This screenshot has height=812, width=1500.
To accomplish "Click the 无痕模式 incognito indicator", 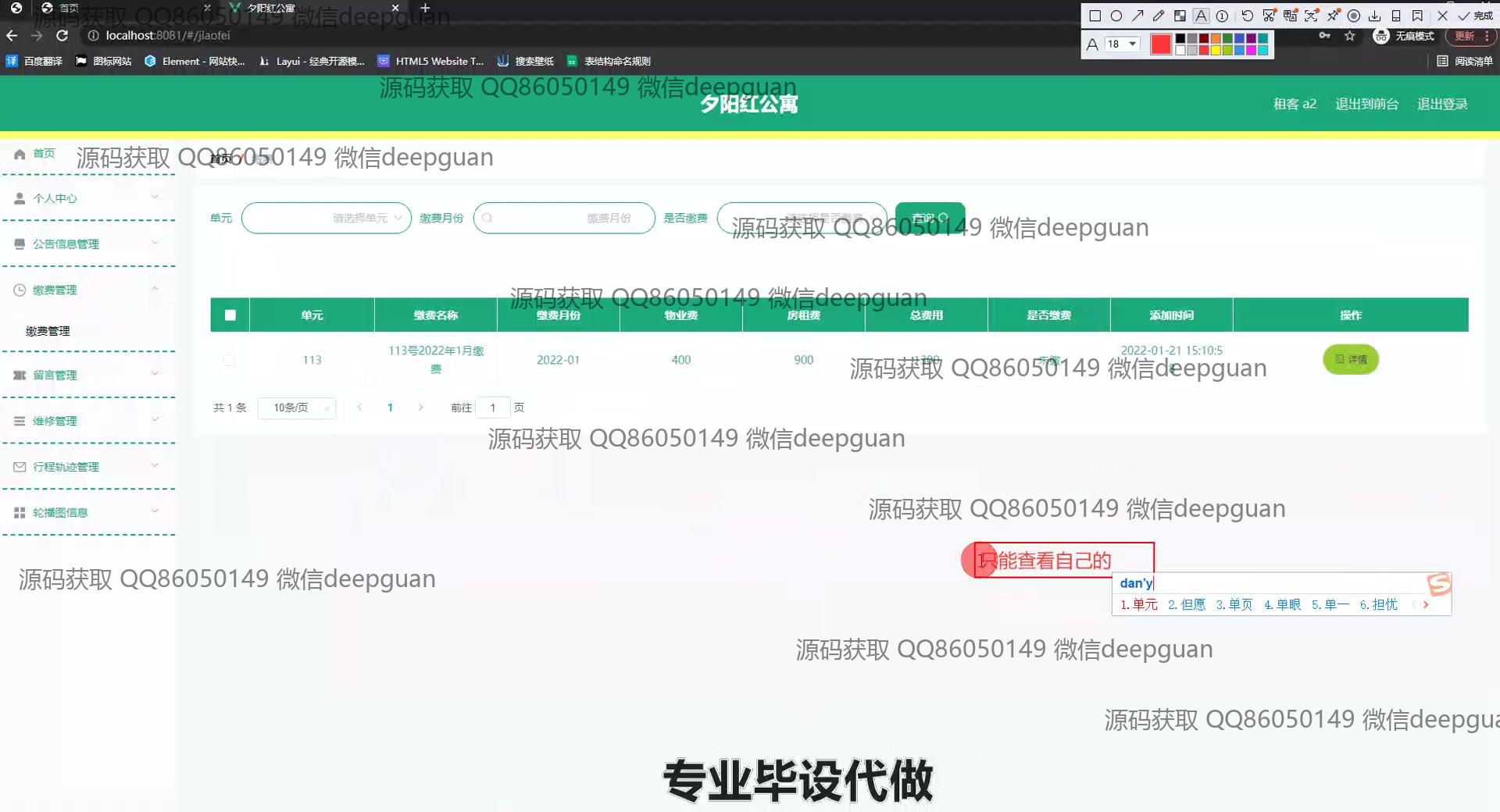I will [1404, 36].
